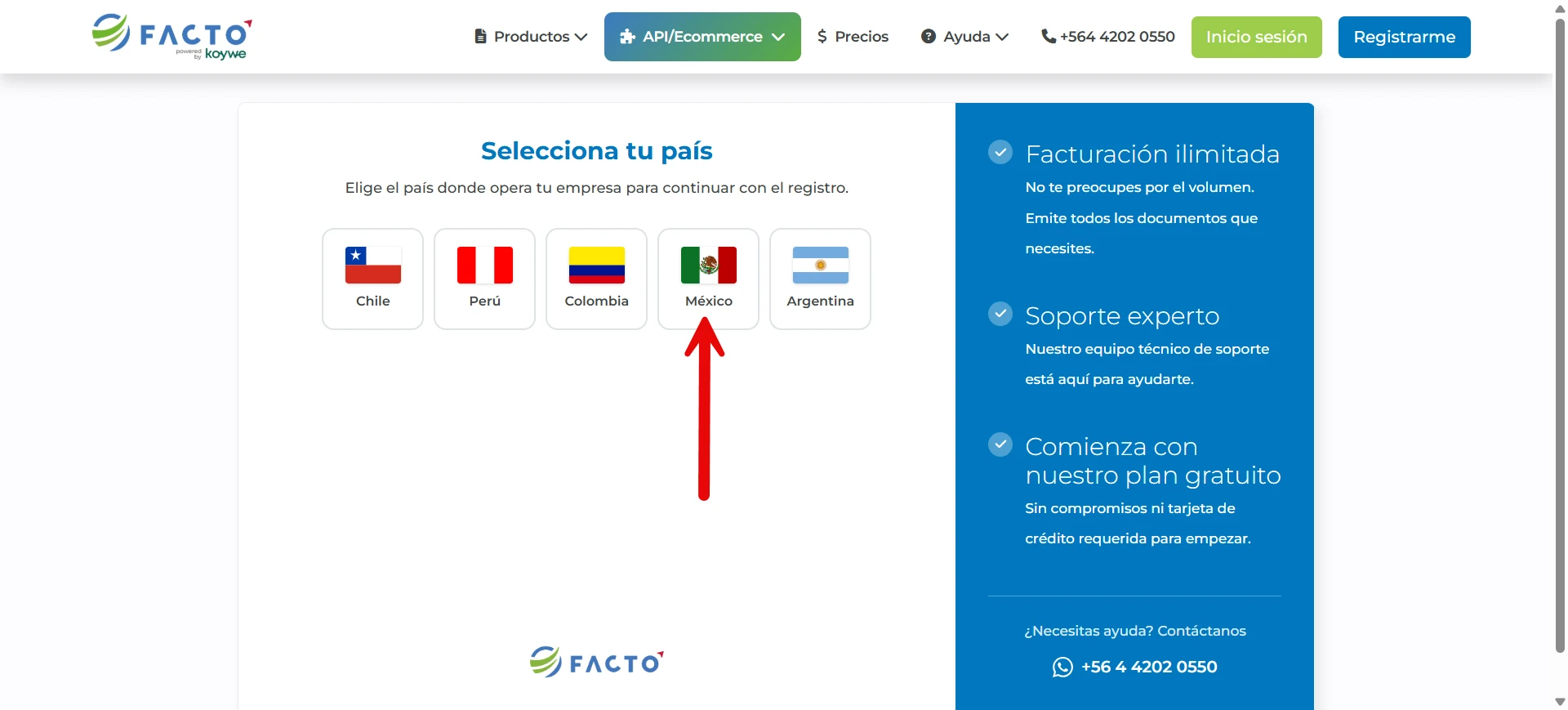The image size is (1568, 710).
Task: Open the Ayuda menu
Action: (964, 37)
